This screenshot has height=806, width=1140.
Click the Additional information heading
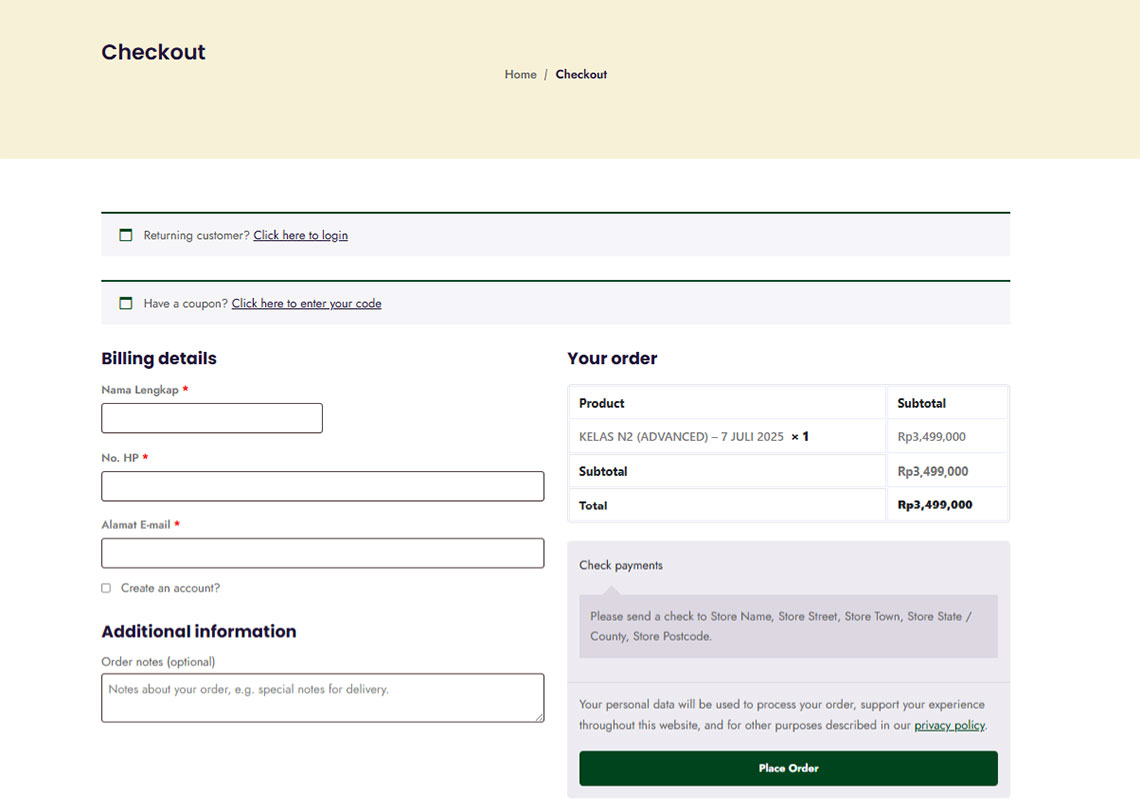click(198, 631)
